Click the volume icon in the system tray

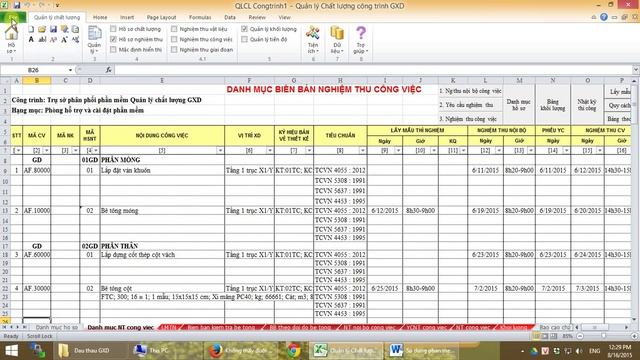pos(579,351)
